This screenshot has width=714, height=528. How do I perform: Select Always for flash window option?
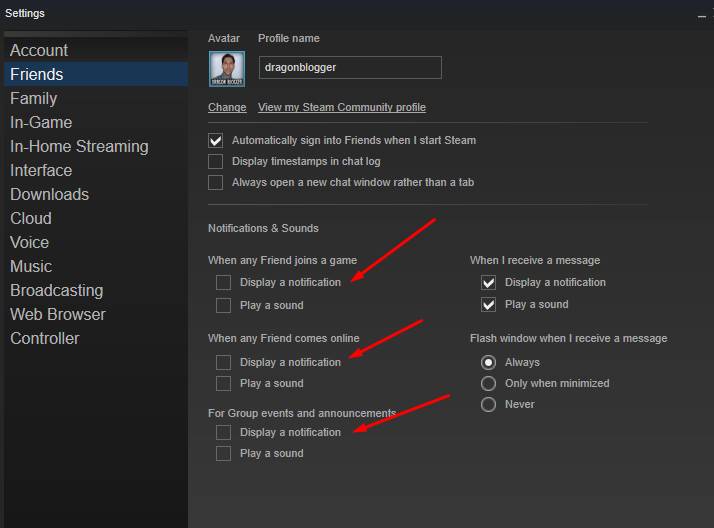488,362
